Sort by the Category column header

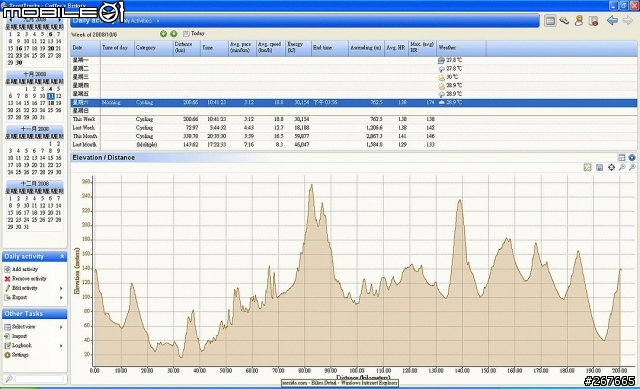point(154,48)
